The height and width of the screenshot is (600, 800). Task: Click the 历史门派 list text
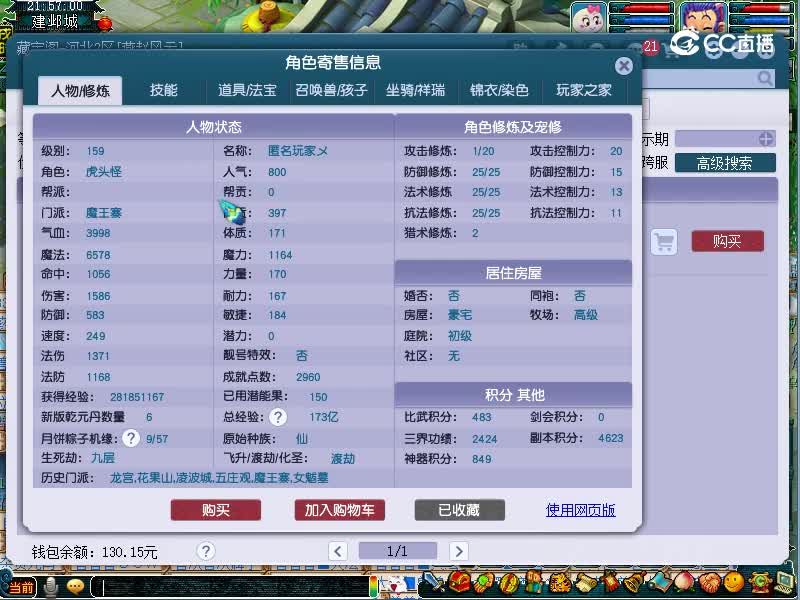(x=219, y=478)
